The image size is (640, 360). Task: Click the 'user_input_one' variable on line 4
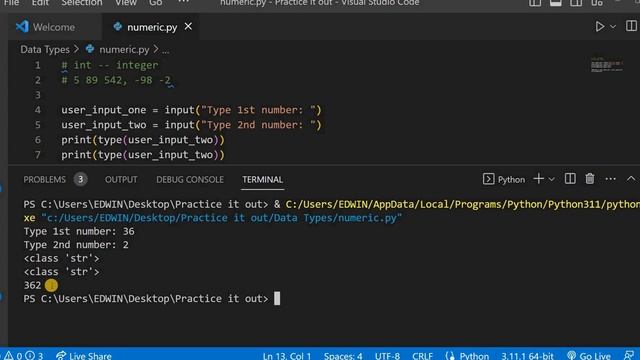tap(104, 110)
